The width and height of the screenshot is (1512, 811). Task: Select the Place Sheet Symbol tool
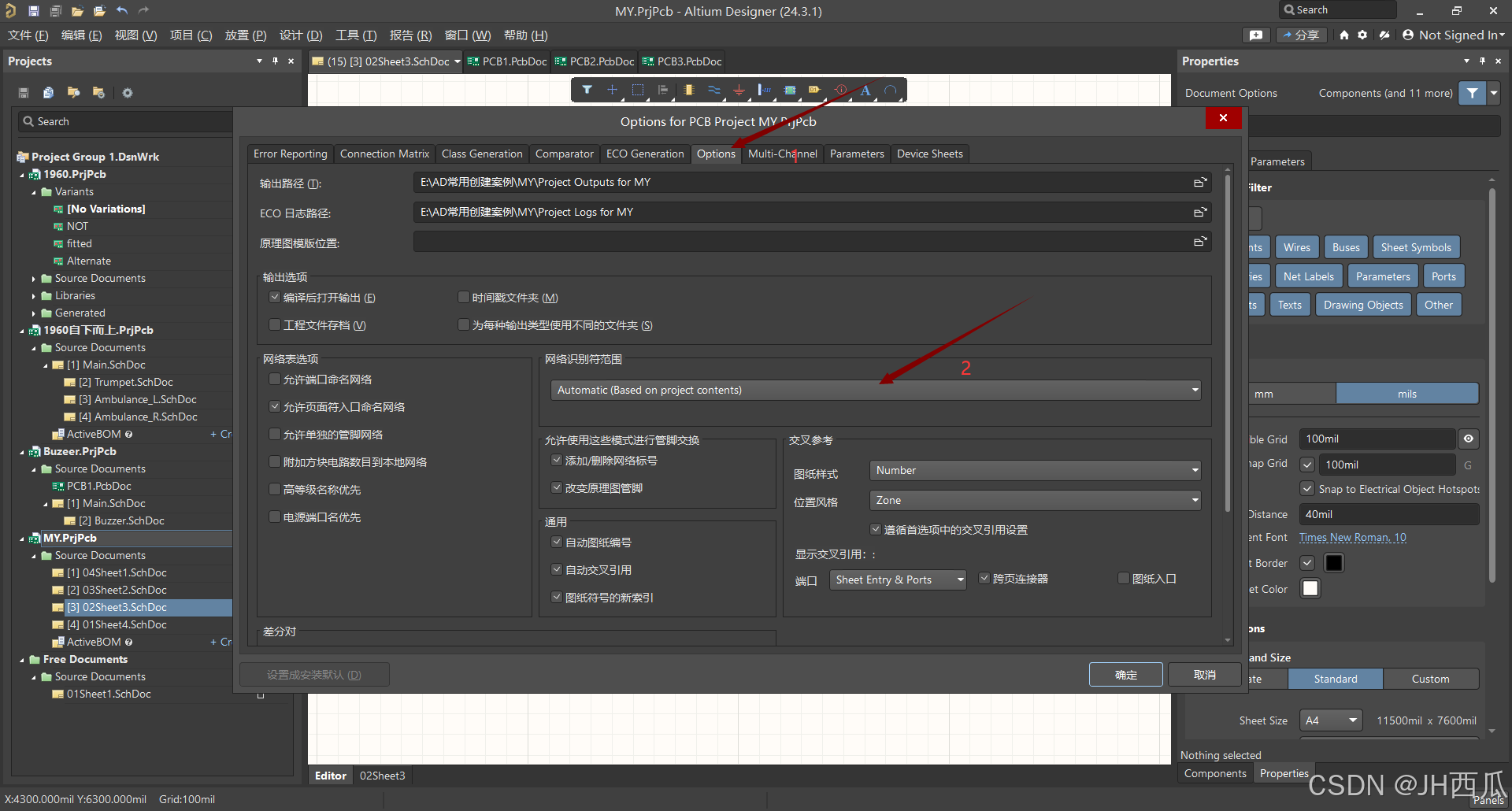point(790,90)
